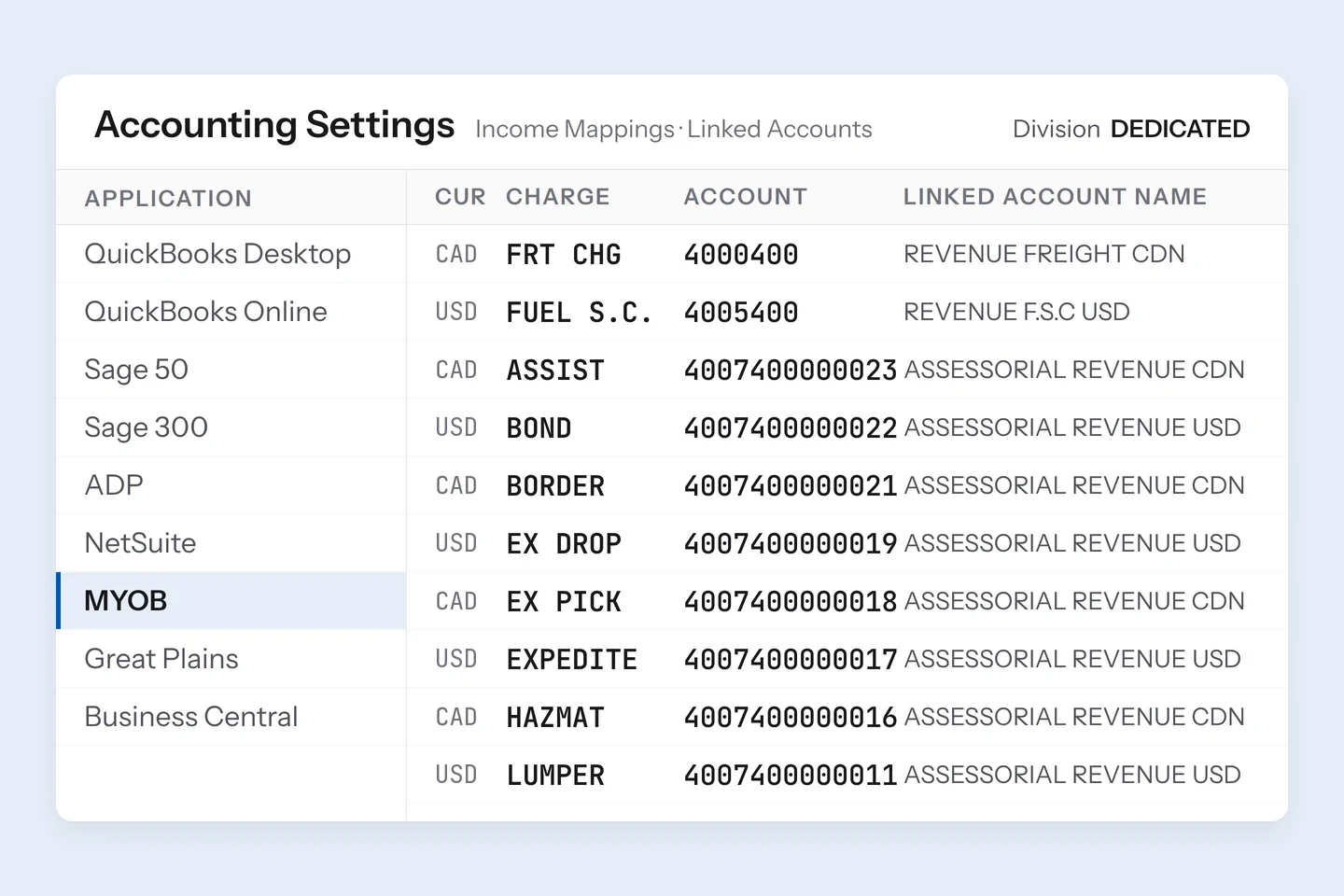Select the EX PICK charge cell
Screen dimensions: 1344x896
(564, 601)
